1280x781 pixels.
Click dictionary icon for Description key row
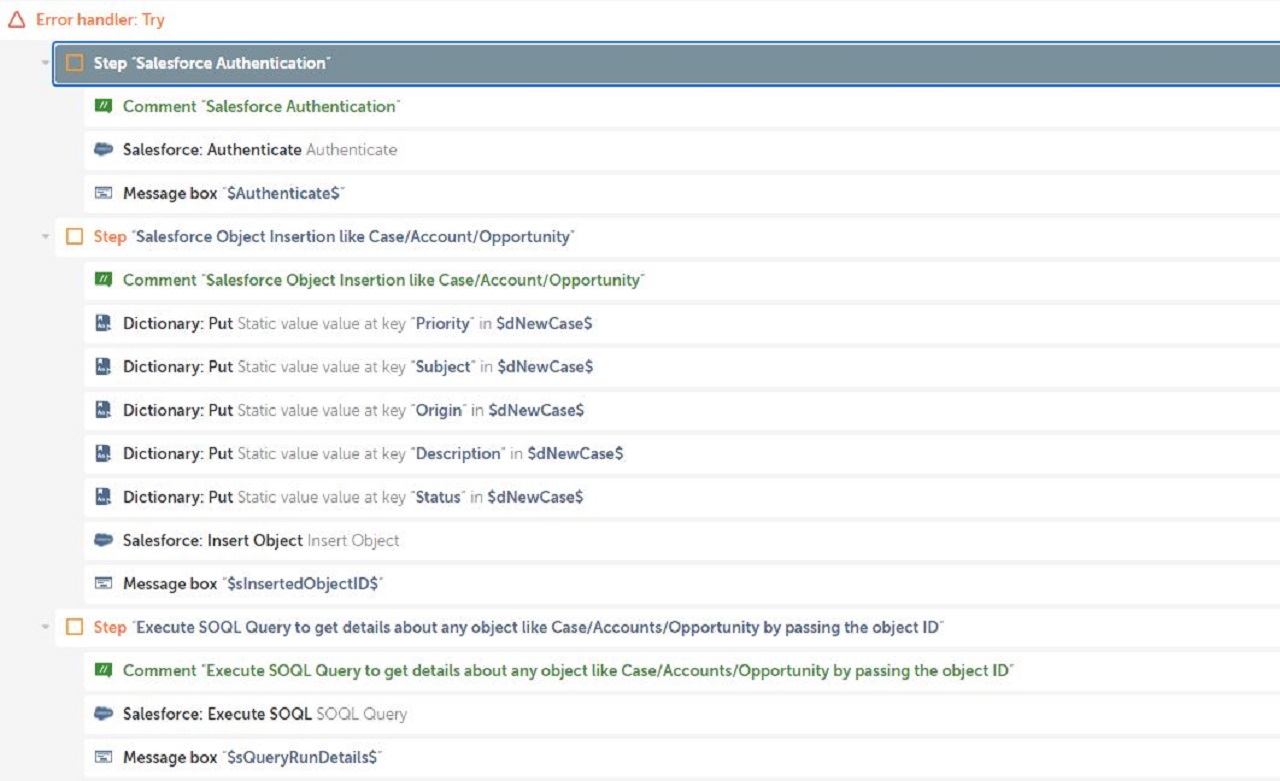(103, 454)
